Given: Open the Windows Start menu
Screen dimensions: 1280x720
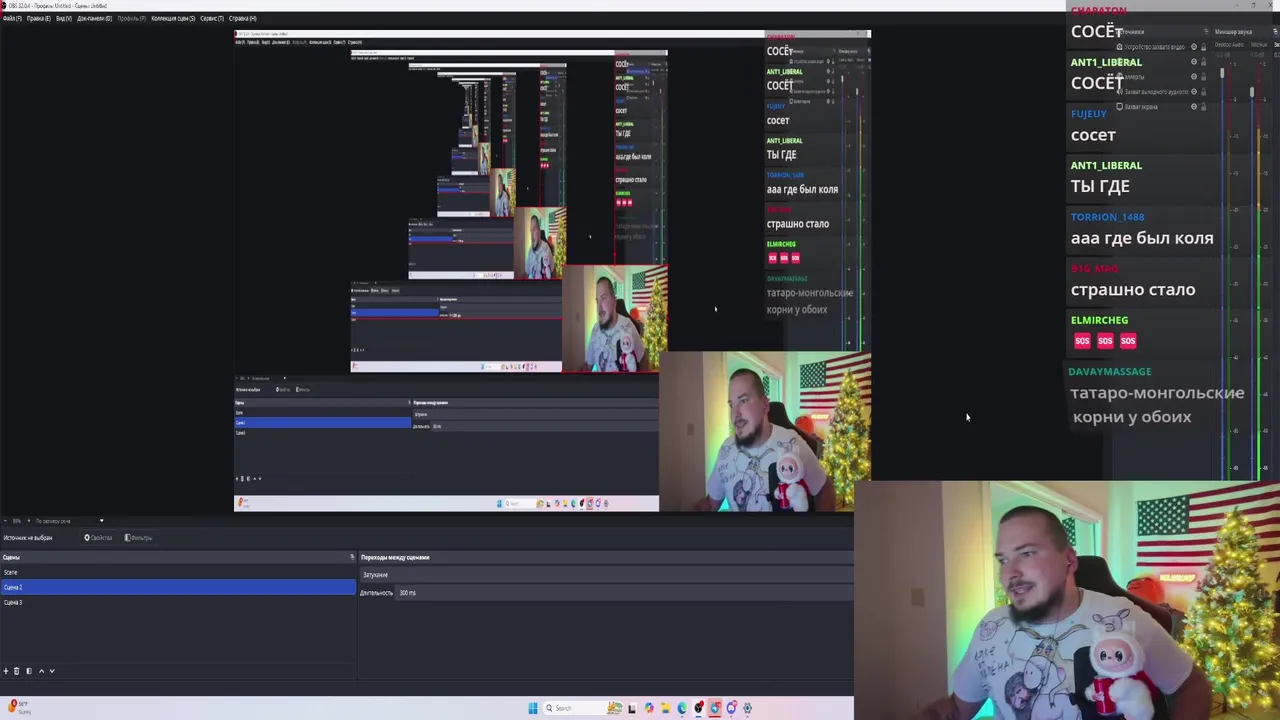Looking at the screenshot, I should [x=533, y=708].
